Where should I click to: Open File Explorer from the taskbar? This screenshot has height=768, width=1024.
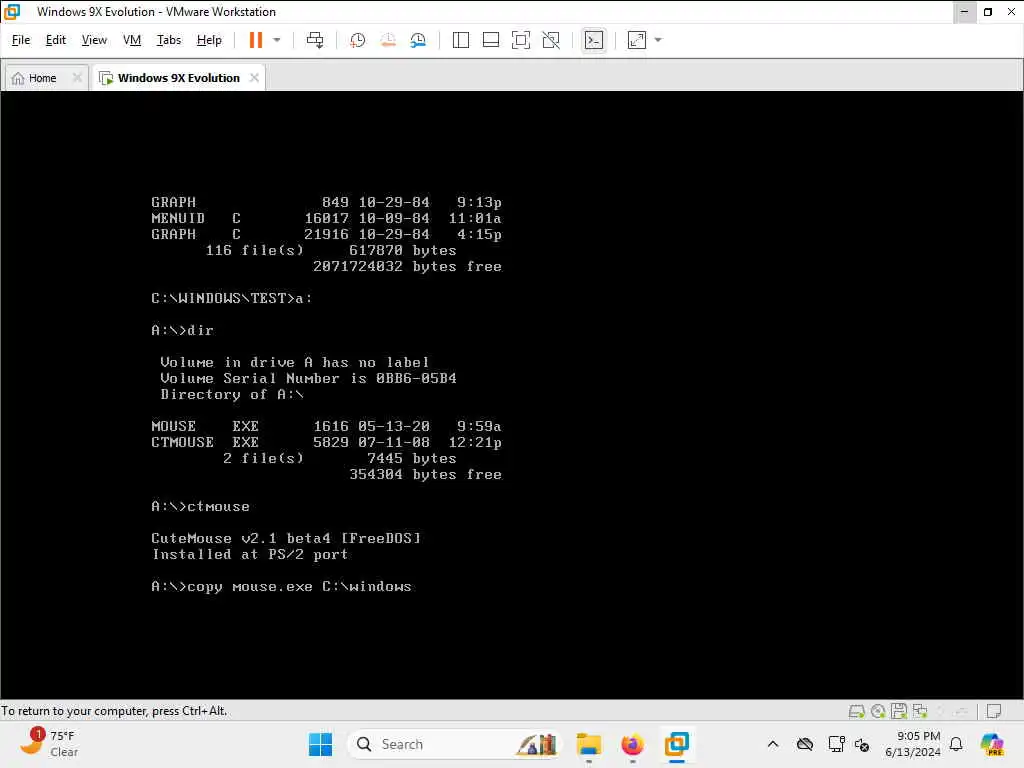pyautogui.click(x=588, y=744)
